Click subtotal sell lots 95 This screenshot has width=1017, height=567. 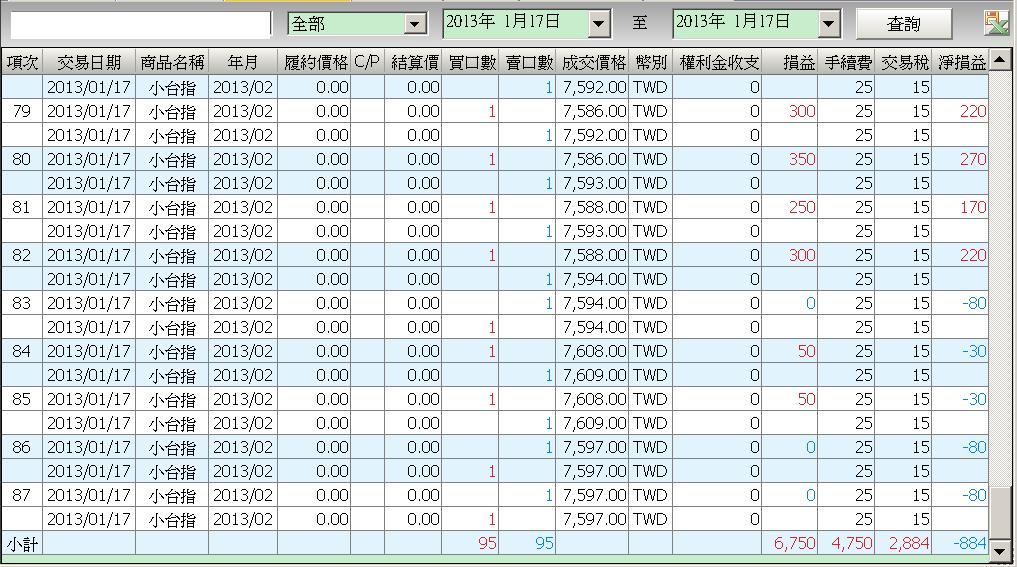click(544, 544)
